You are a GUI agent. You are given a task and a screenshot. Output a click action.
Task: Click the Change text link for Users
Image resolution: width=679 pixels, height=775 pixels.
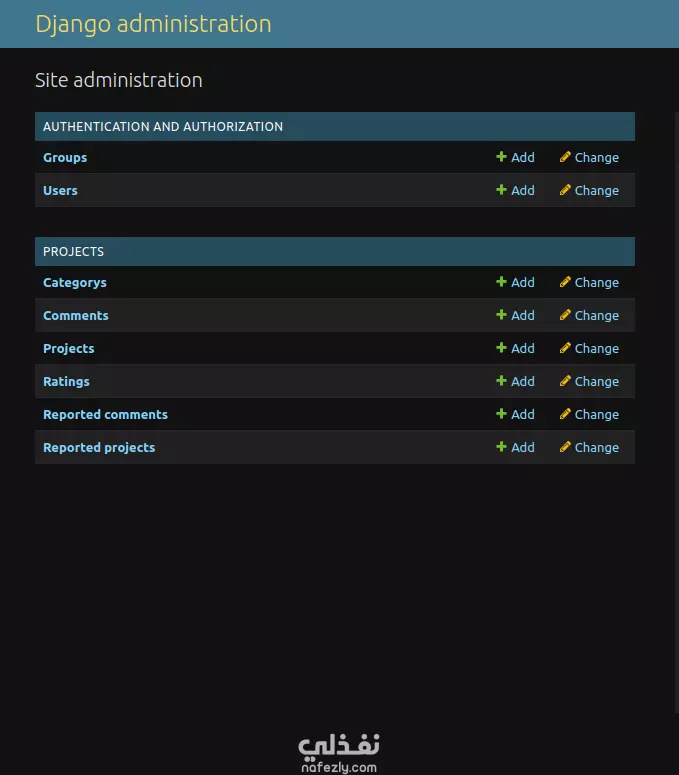(x=596, y=191)
